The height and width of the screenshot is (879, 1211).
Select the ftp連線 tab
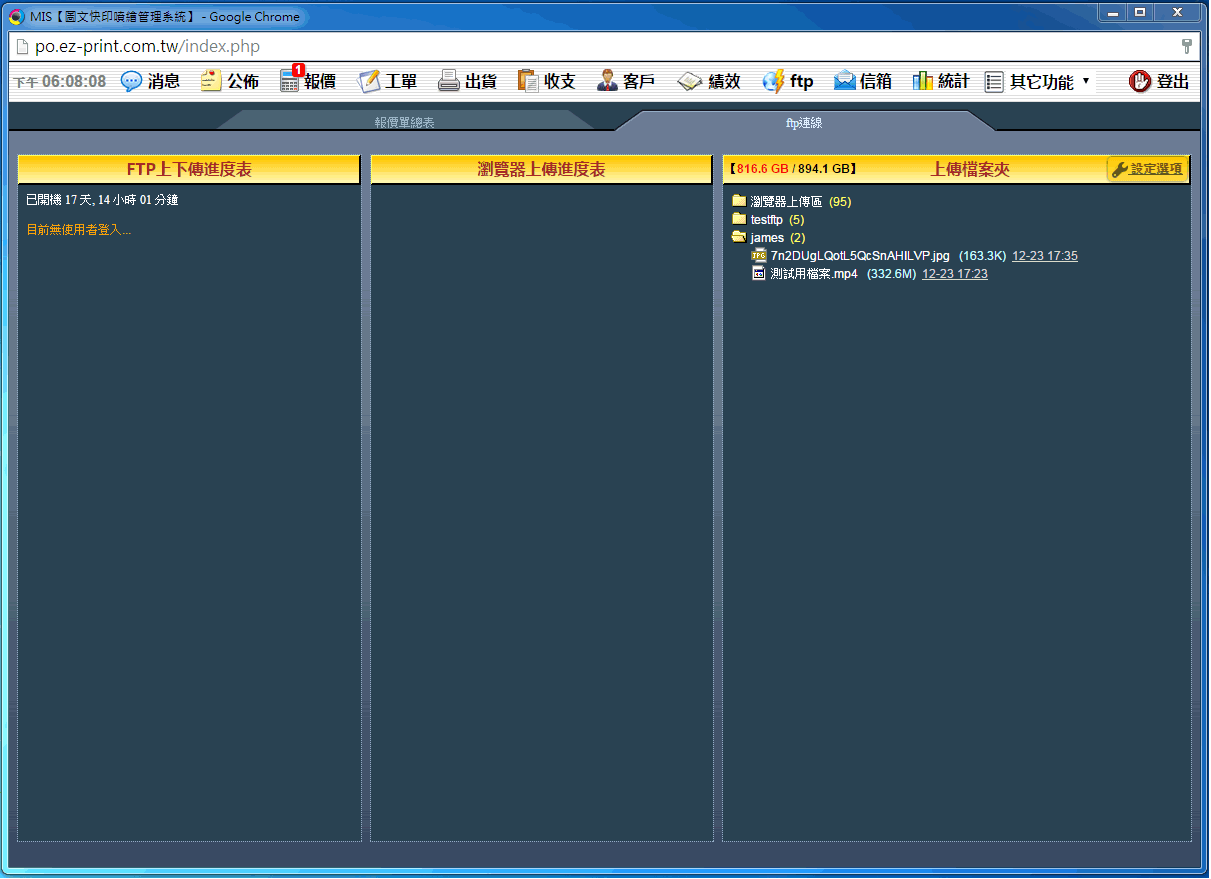(804, 123)
